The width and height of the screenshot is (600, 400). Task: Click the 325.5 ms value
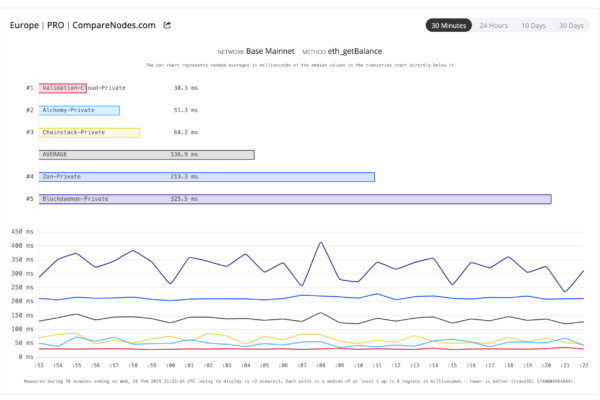tap(184, 199)
